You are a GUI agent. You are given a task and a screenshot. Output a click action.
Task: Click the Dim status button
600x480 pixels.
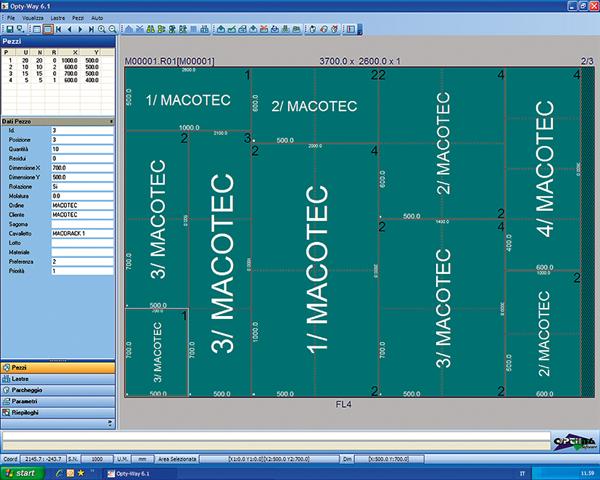347,459
